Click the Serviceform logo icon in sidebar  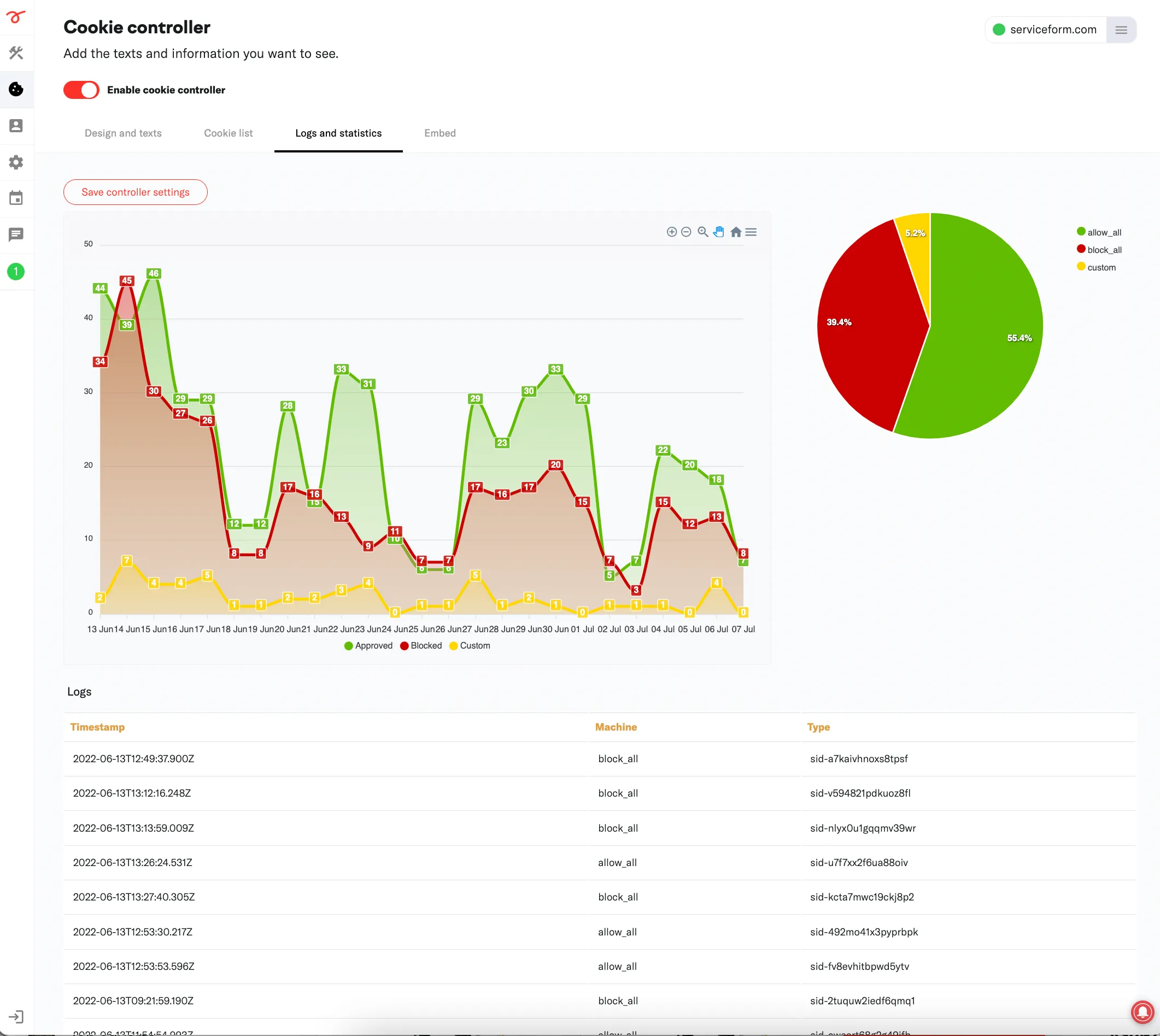[16, 16]
